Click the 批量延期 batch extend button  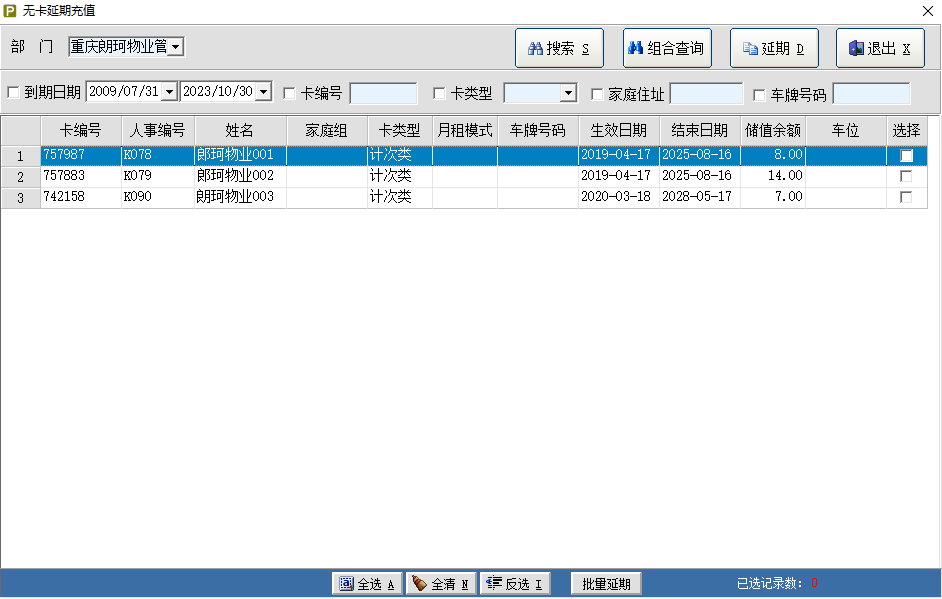tap(606, 584)
